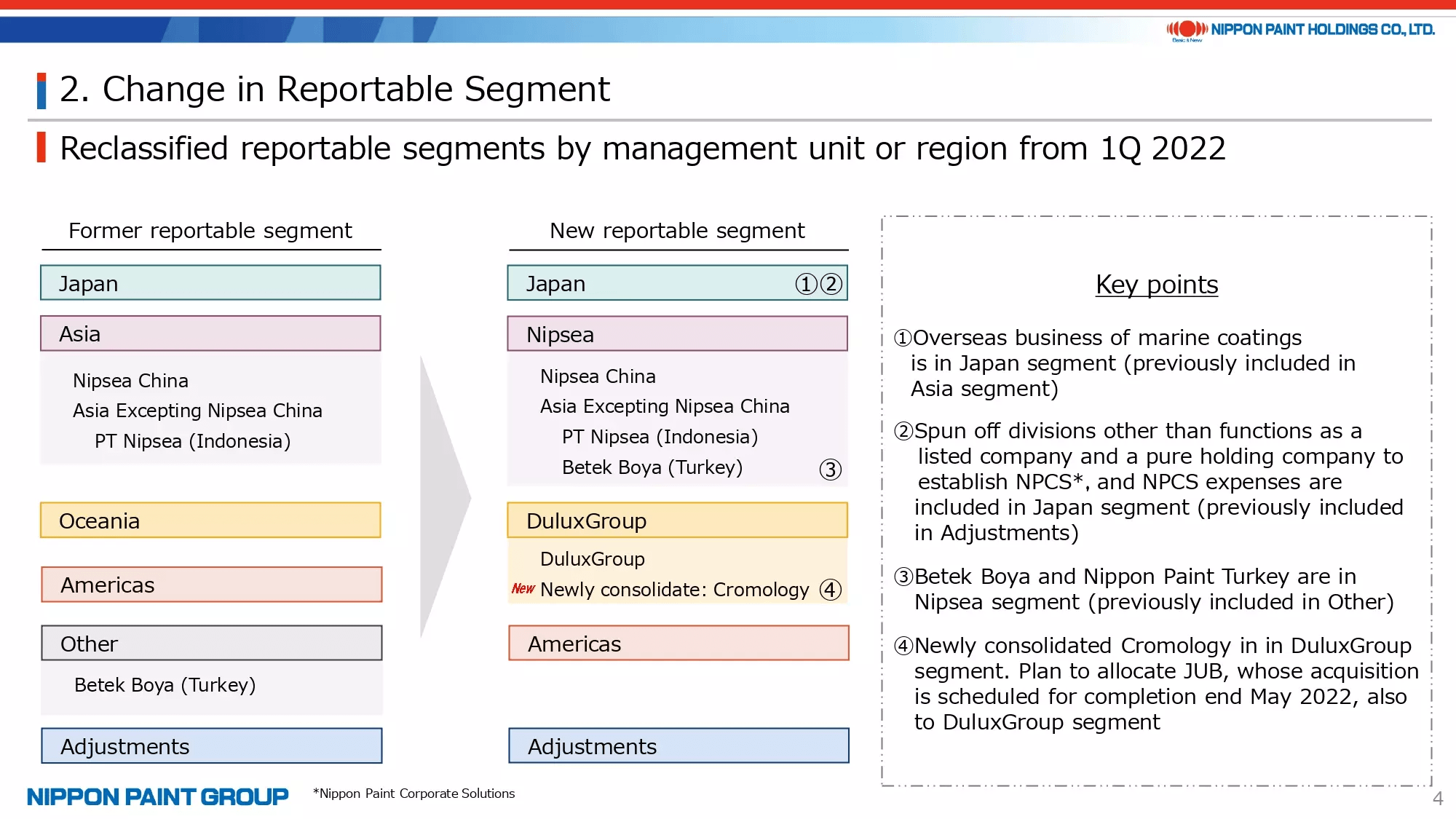Screen dimensions: 1456x819
Task: Click Betek Boya (Turkey) under Nipsea segment
Action: (x=653, y=467)
